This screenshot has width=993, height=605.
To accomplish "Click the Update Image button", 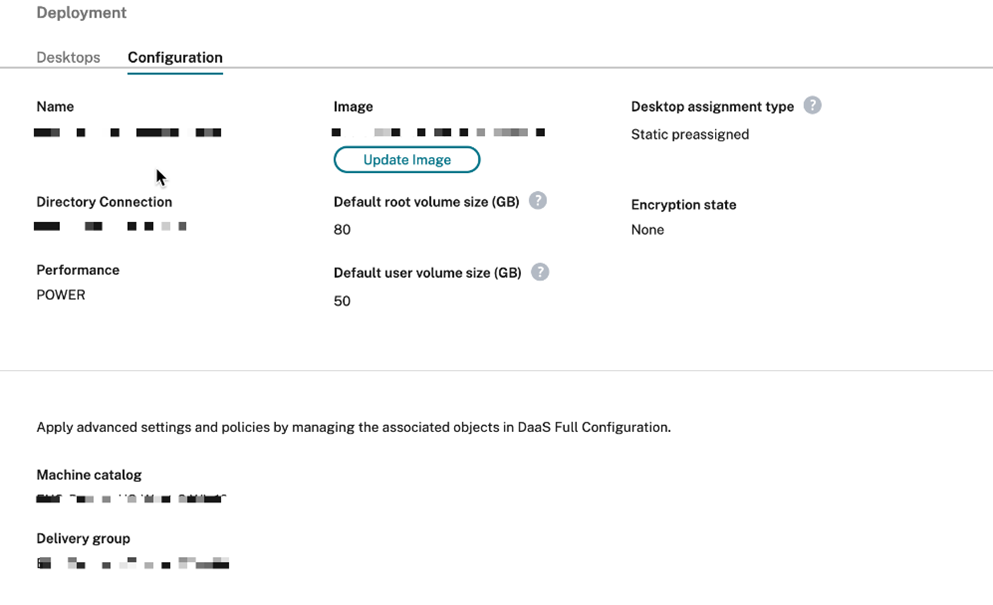I will pyautogui.click(x=406, y=159).
